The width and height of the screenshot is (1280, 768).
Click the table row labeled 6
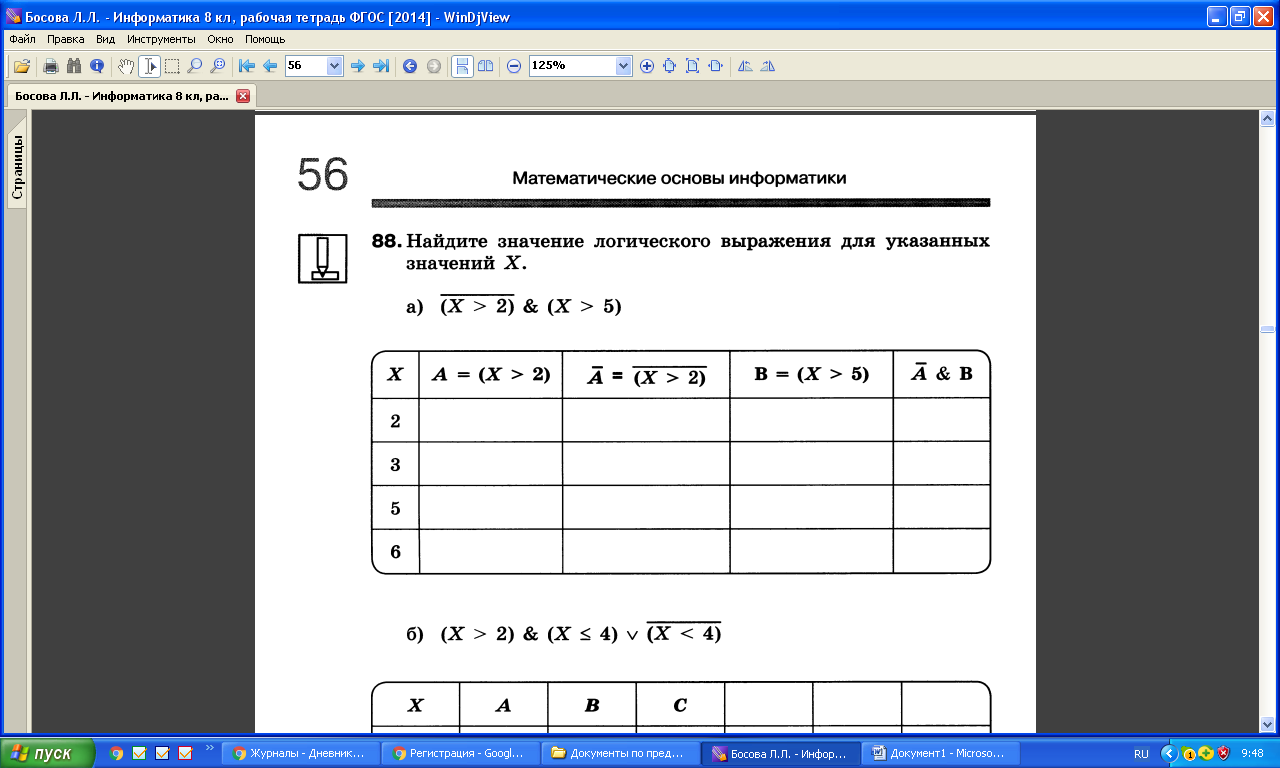click(x=681, y=552)
